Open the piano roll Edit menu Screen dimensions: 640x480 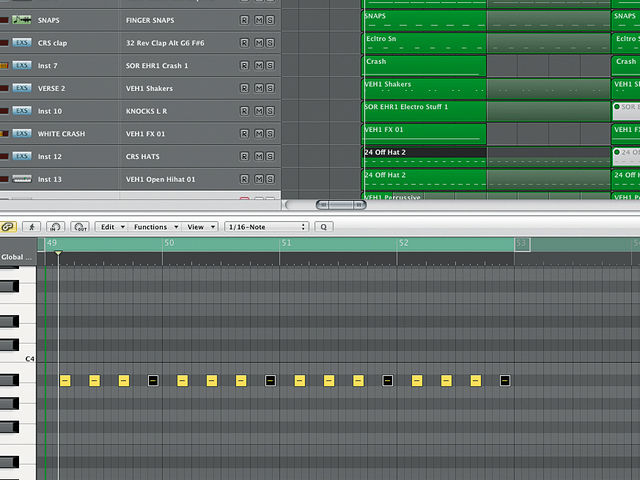(x=112, y=227)
